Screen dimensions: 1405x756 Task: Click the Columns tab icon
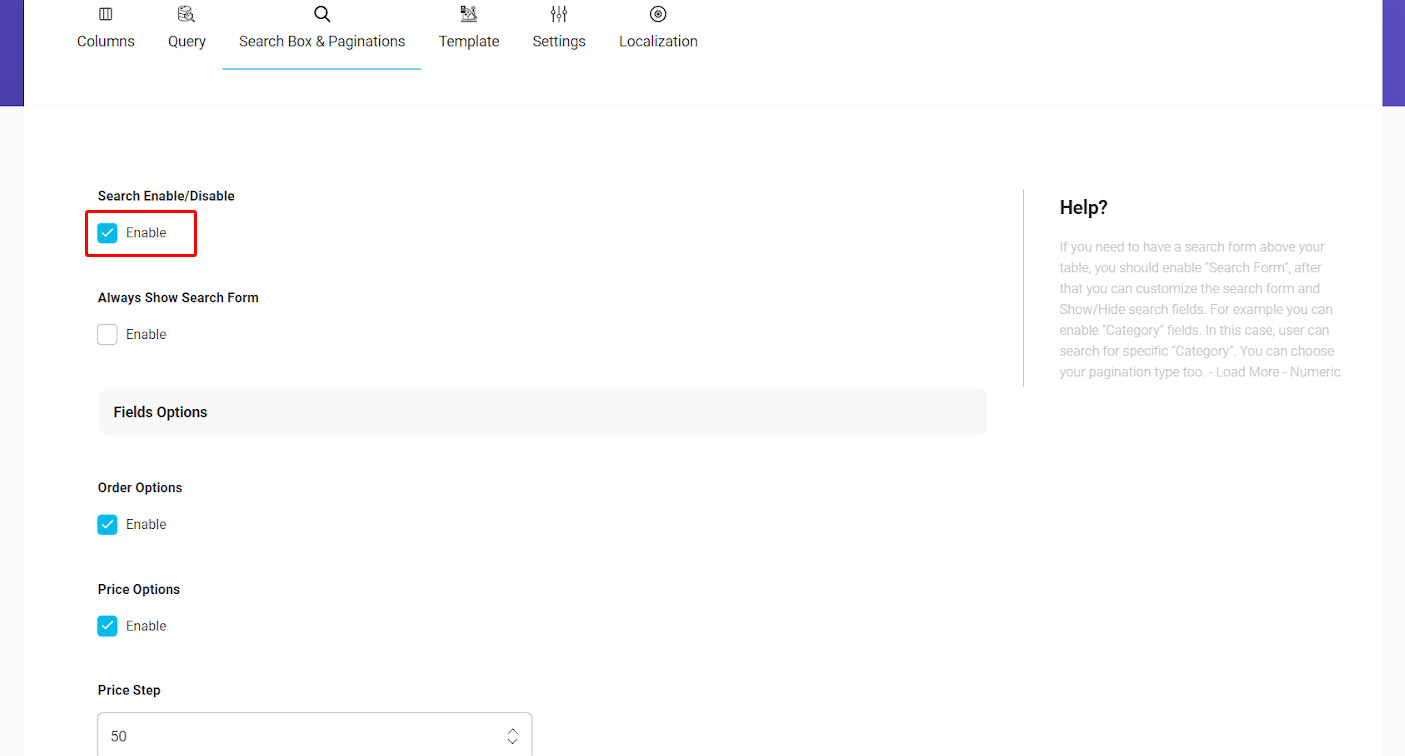(106, 14)
